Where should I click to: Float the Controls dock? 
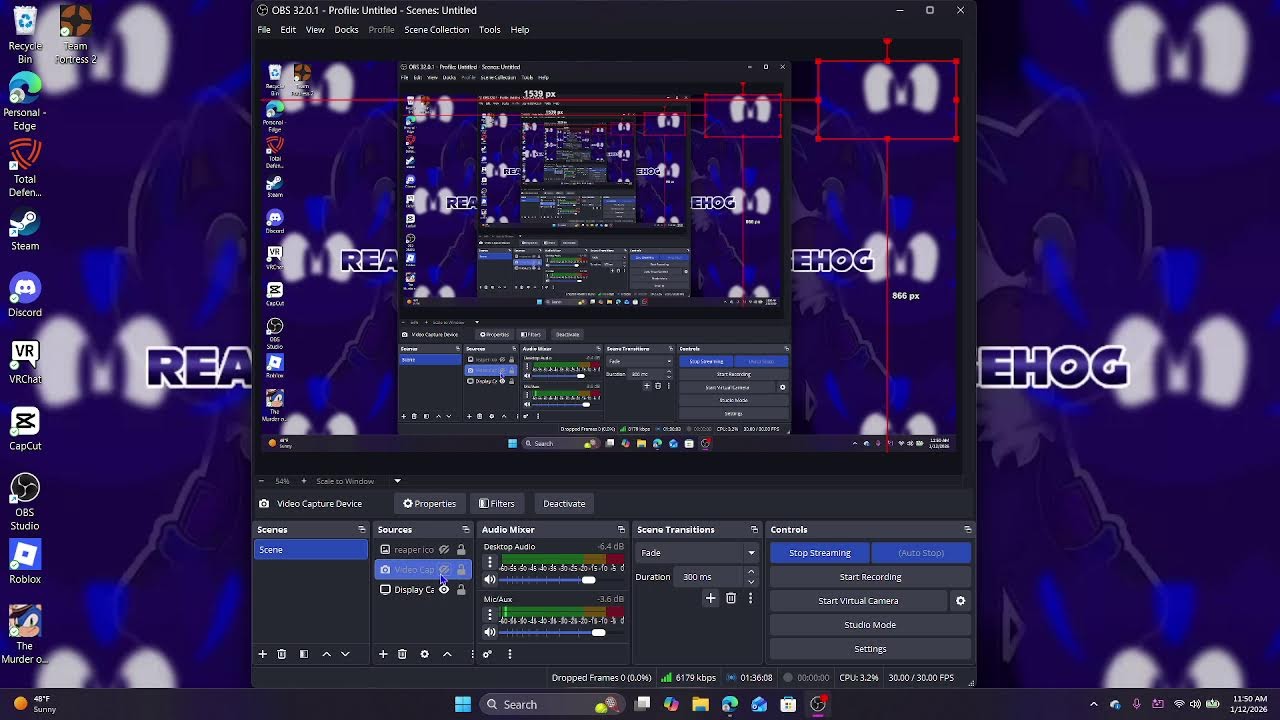coord(967,530)
